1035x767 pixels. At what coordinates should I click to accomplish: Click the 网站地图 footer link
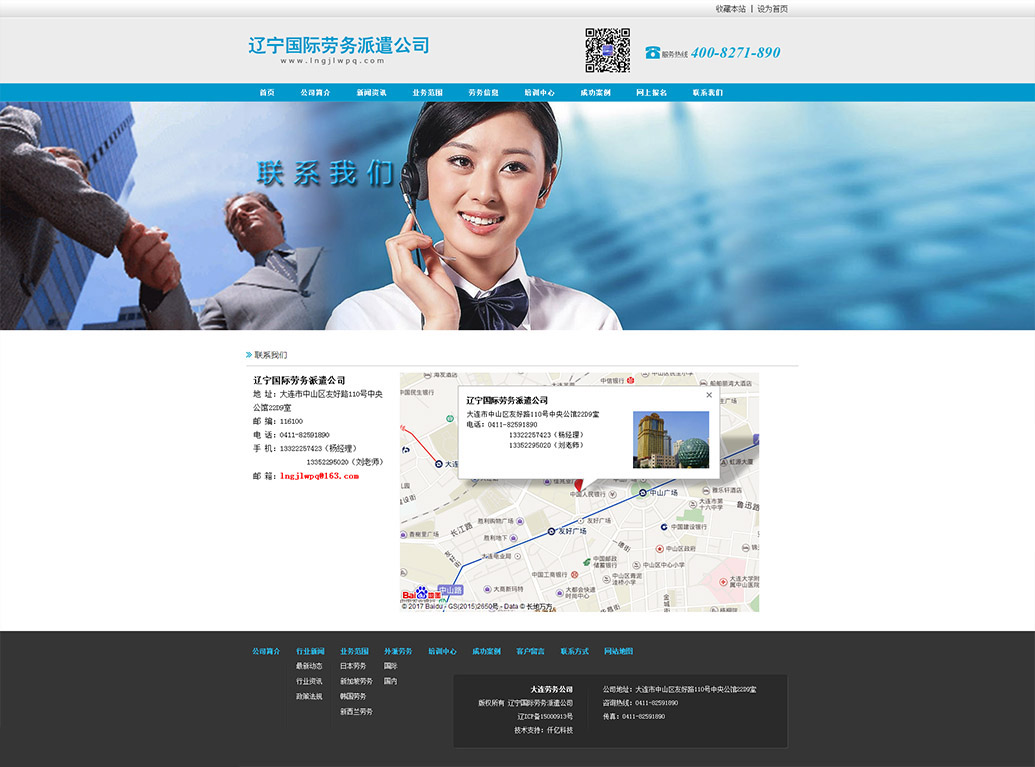pyautogui.click(x=618, y=651)
